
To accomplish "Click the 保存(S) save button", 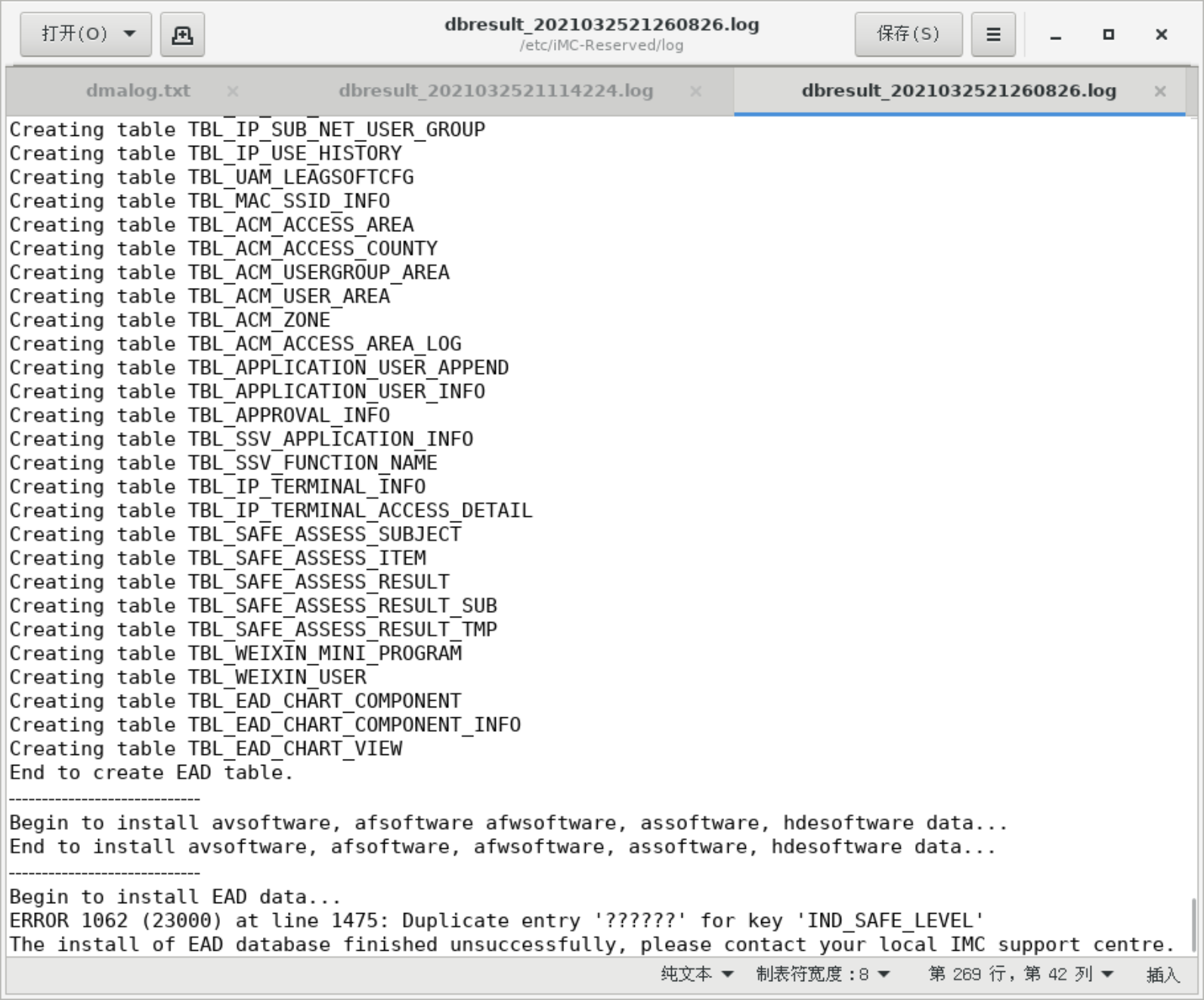I will (908, 34).
